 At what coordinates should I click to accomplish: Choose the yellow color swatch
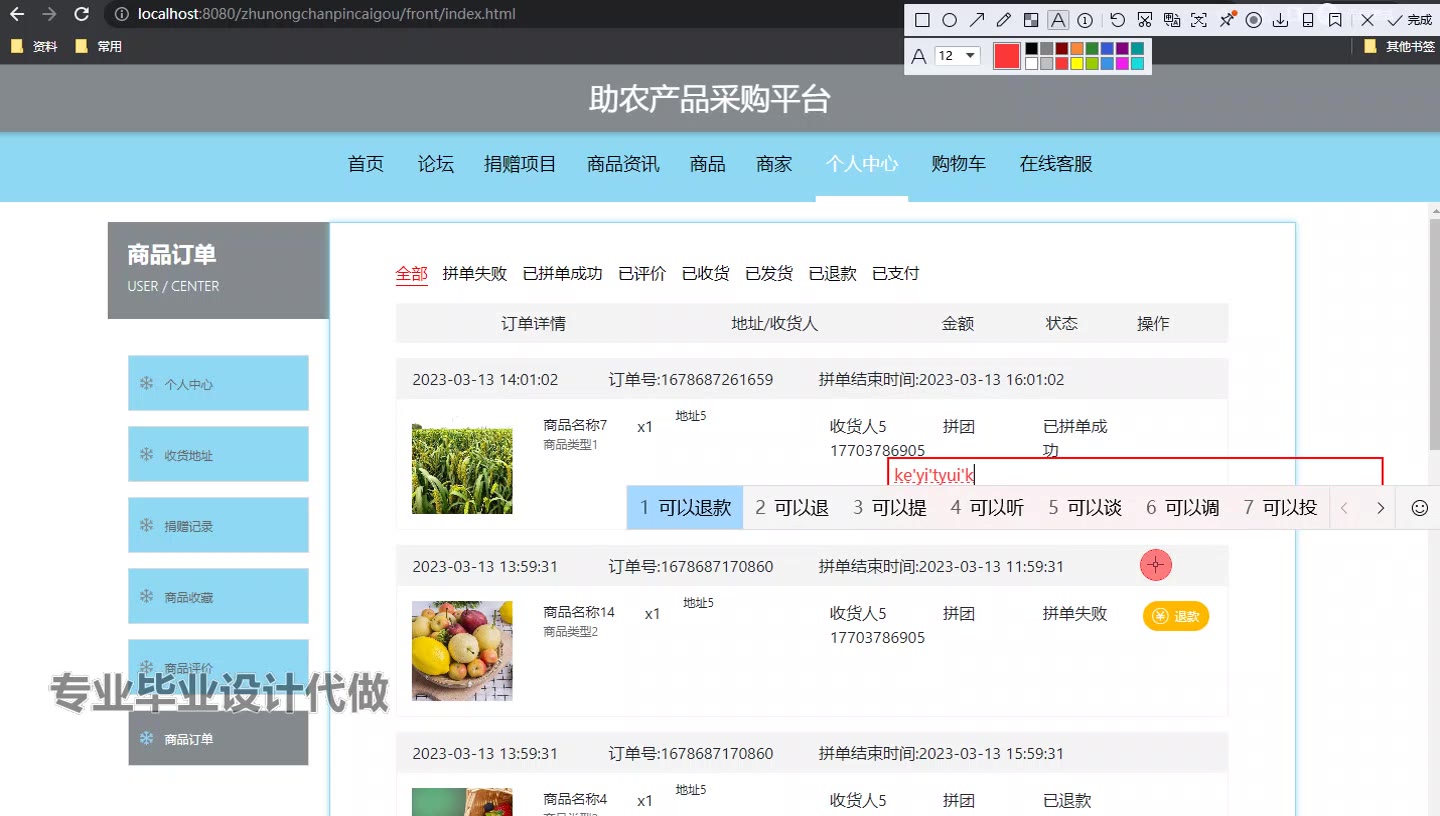1077,64
